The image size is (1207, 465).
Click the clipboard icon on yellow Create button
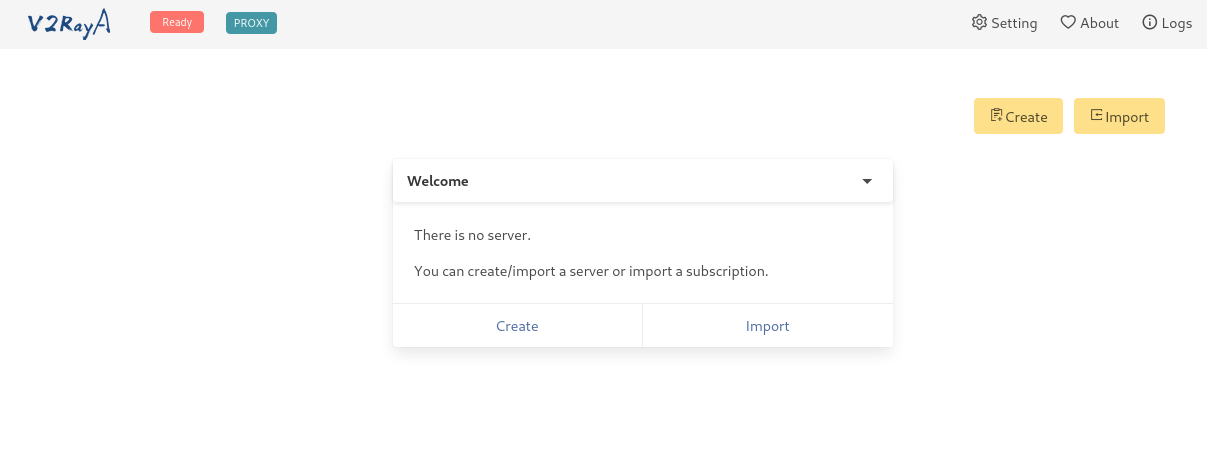click(x=996, y=116)
